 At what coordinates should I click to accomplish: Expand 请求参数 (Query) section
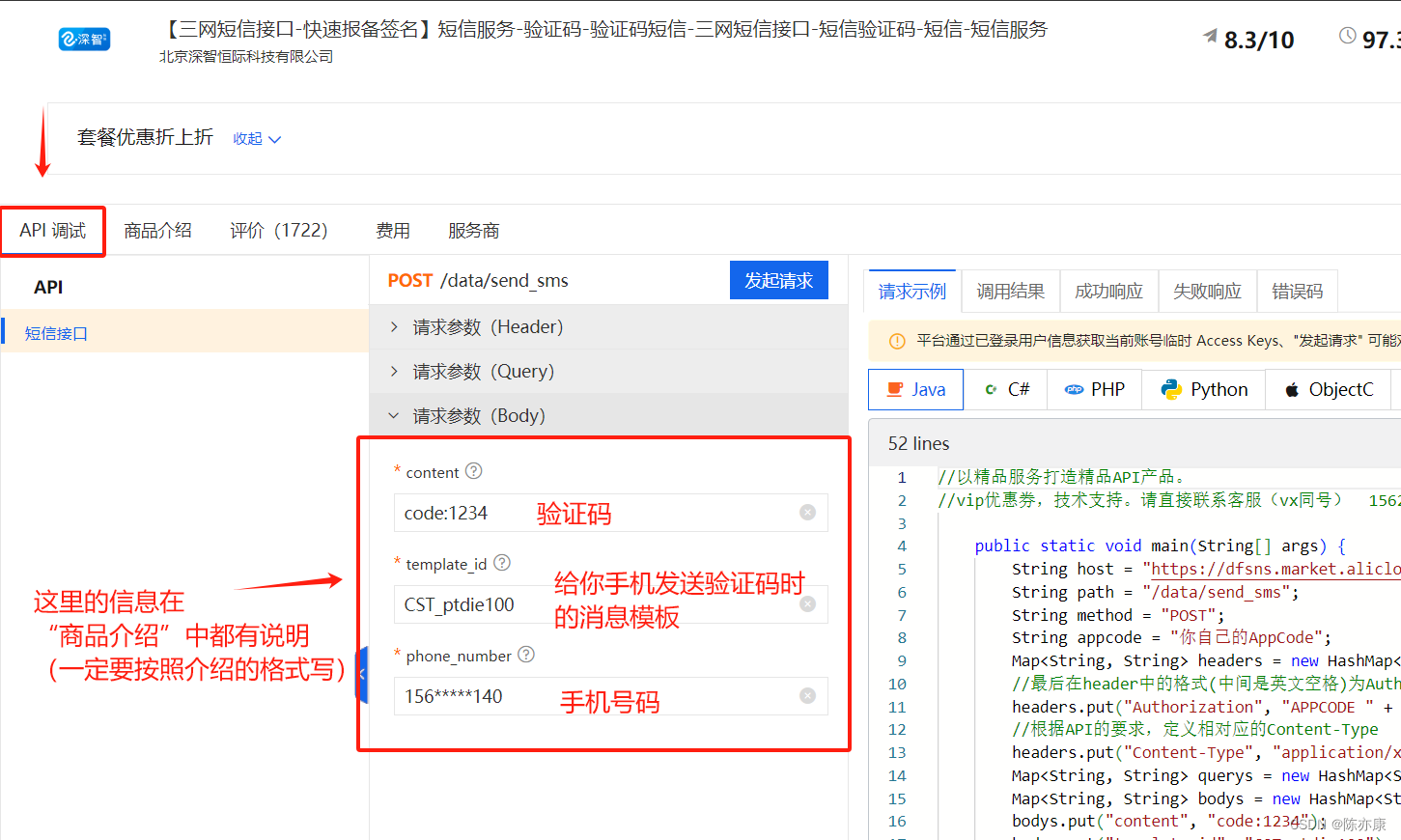[x=609, y=372]
